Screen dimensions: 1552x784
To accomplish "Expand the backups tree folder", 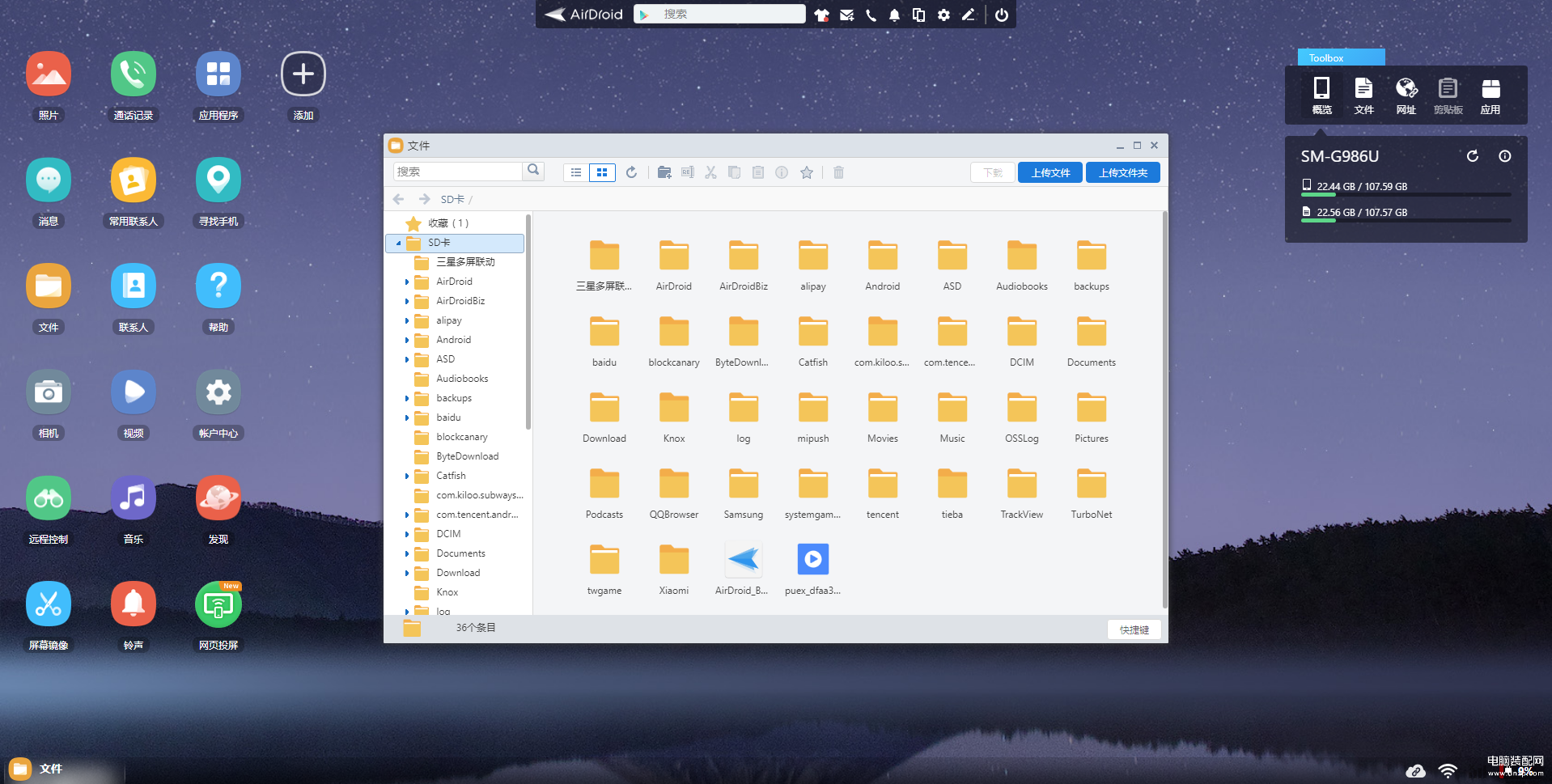I will click(407, 398).
